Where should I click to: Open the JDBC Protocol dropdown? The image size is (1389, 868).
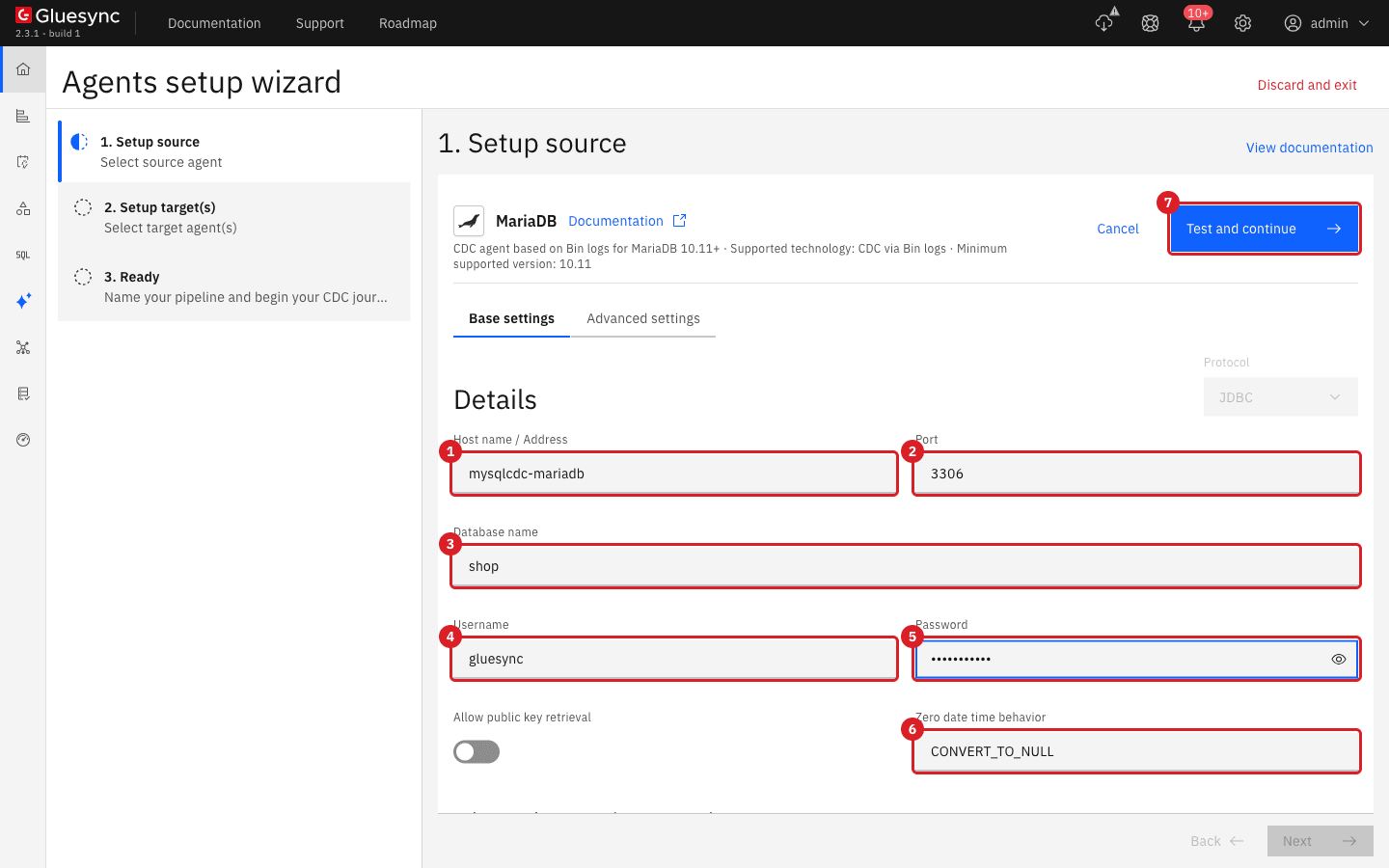(1280, 397)
